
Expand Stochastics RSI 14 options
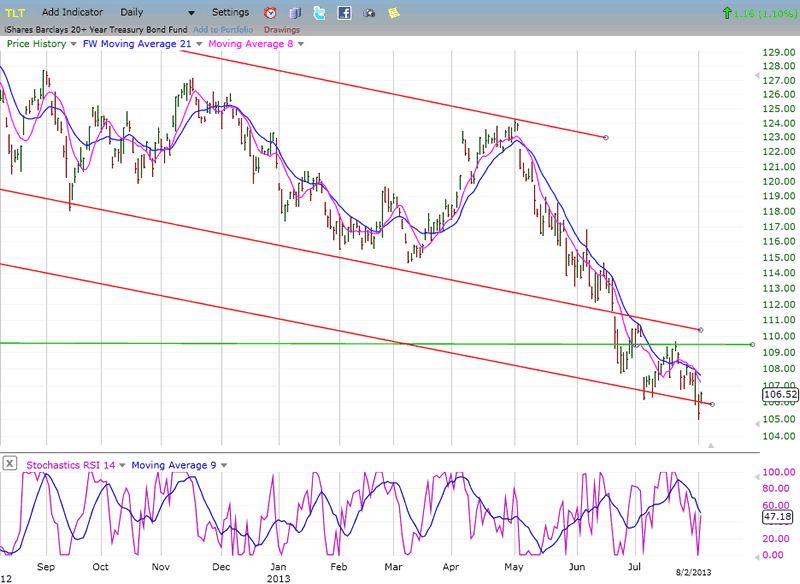pyautogui.click(x=119, y=464)
